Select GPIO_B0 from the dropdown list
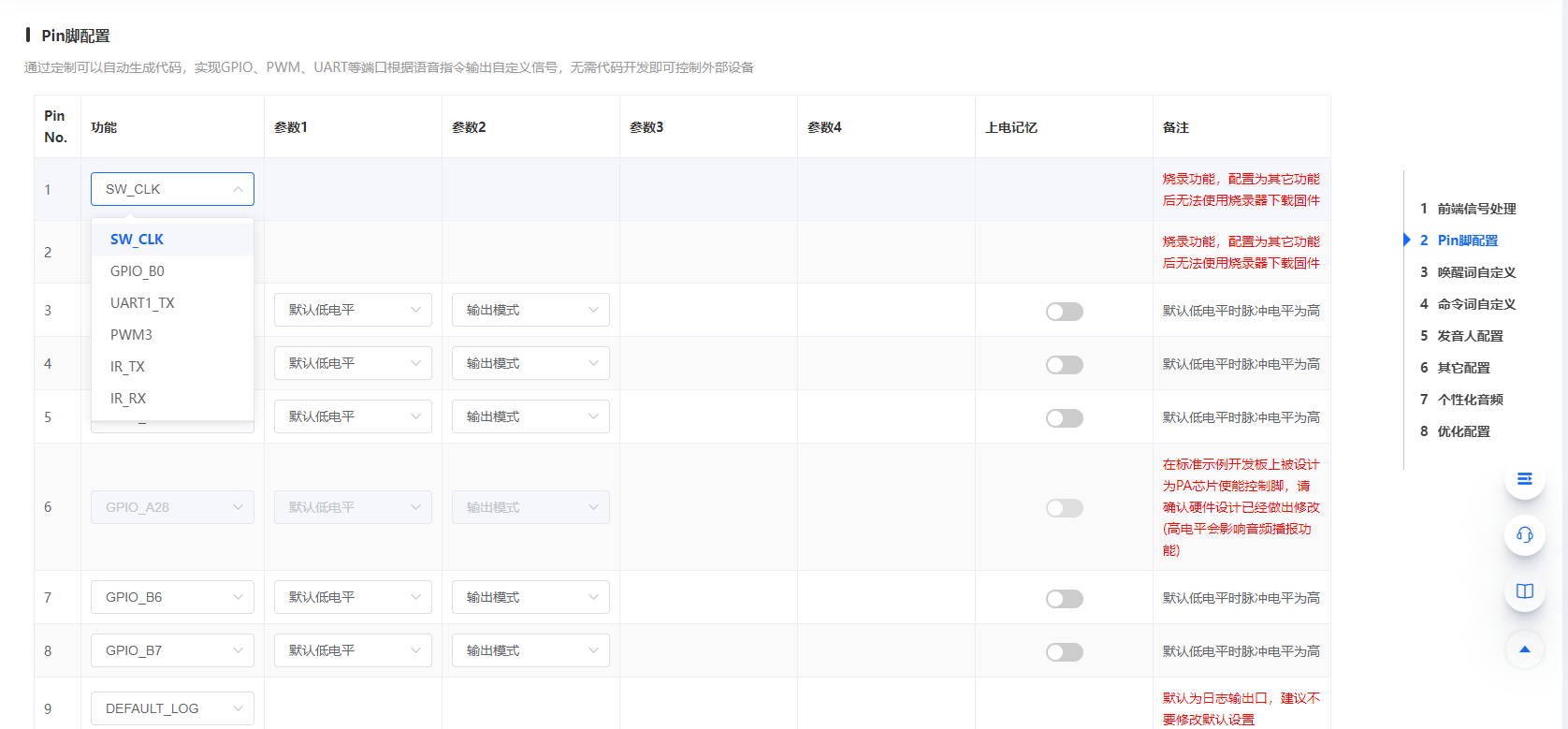Image resolution: width=1568 pixels, height=729 pixels. click(x=138, y=271)
